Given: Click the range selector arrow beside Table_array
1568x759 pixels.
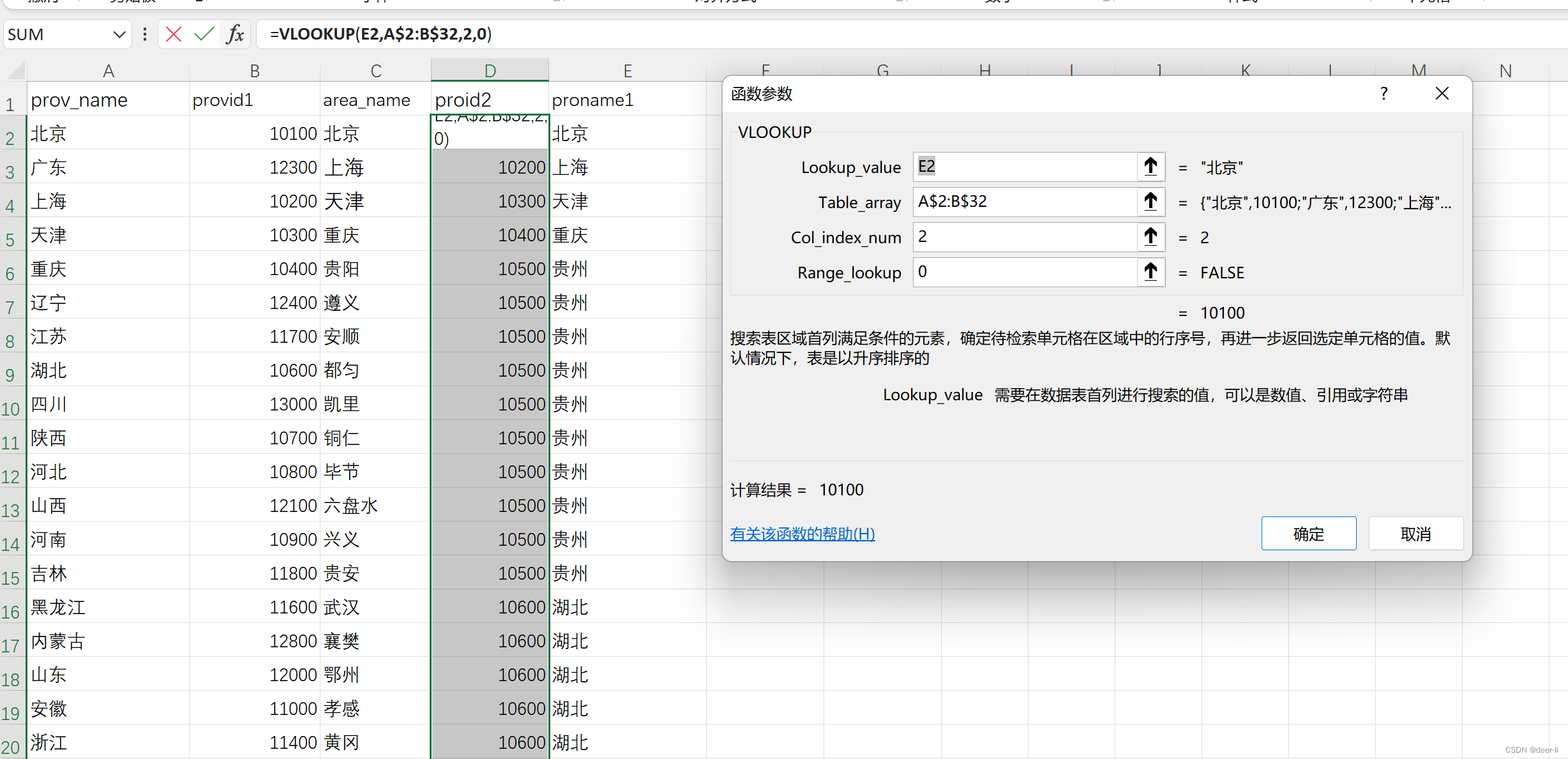Looking at the screenshot, I should 1150,202.
